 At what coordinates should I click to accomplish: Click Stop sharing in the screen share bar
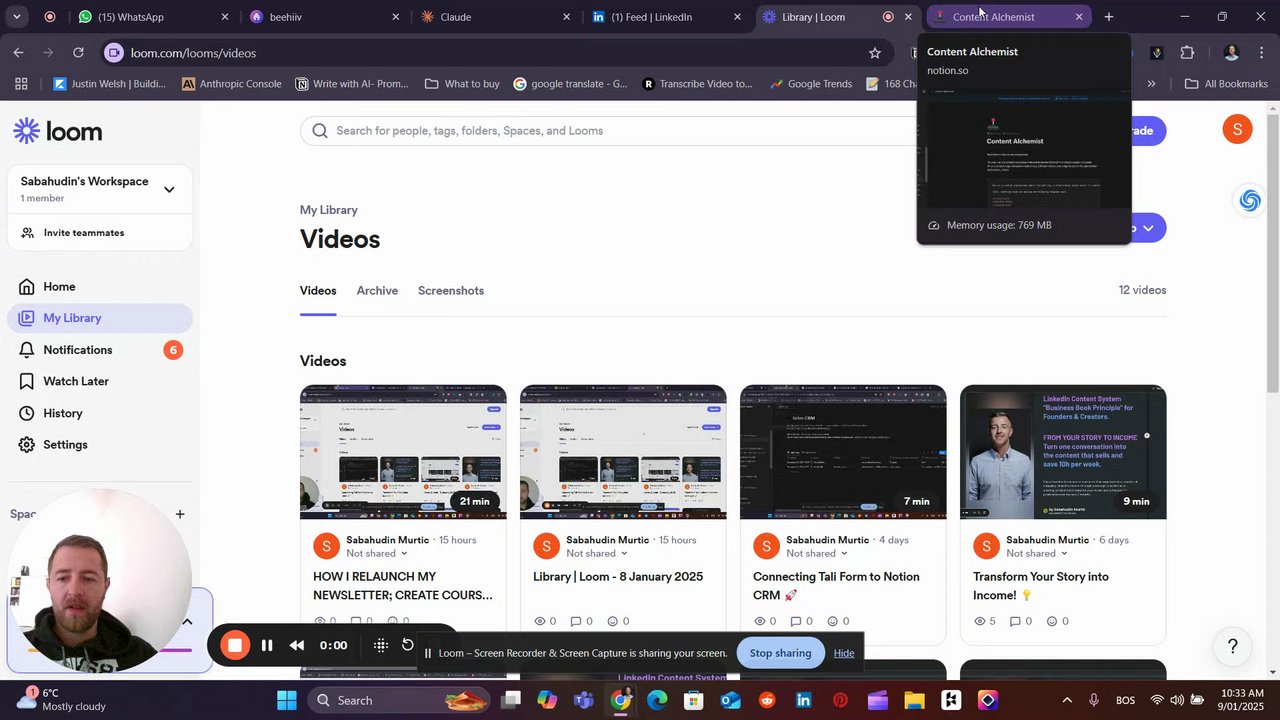pos(780,653)
